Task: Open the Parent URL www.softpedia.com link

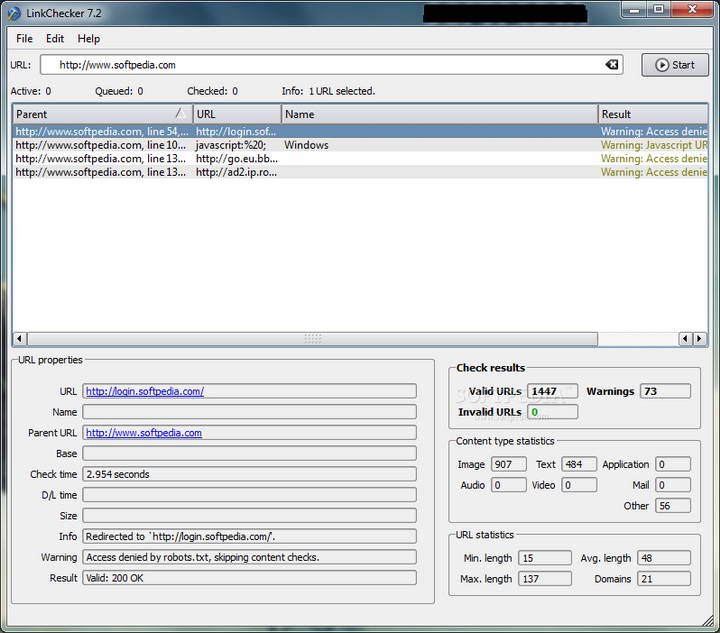Action: click(144, 433)
